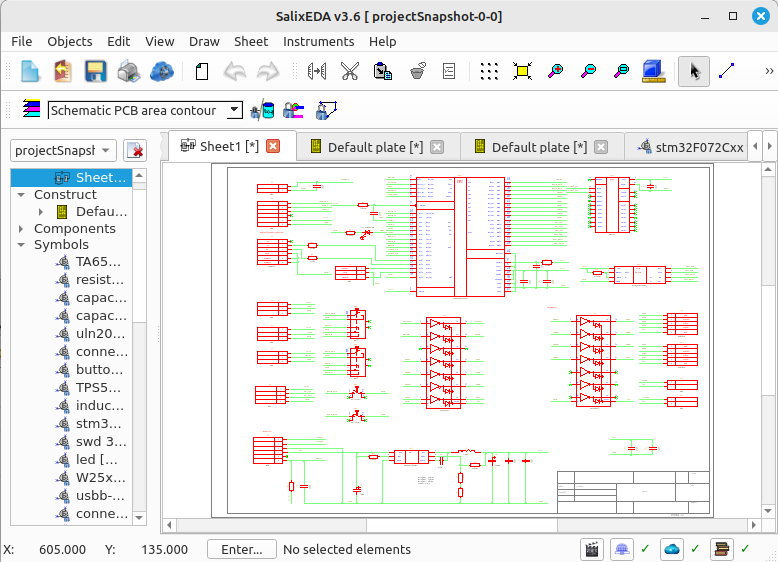Select the TA65 symbol in tree

pyautogui.click(x=90, y=262)
